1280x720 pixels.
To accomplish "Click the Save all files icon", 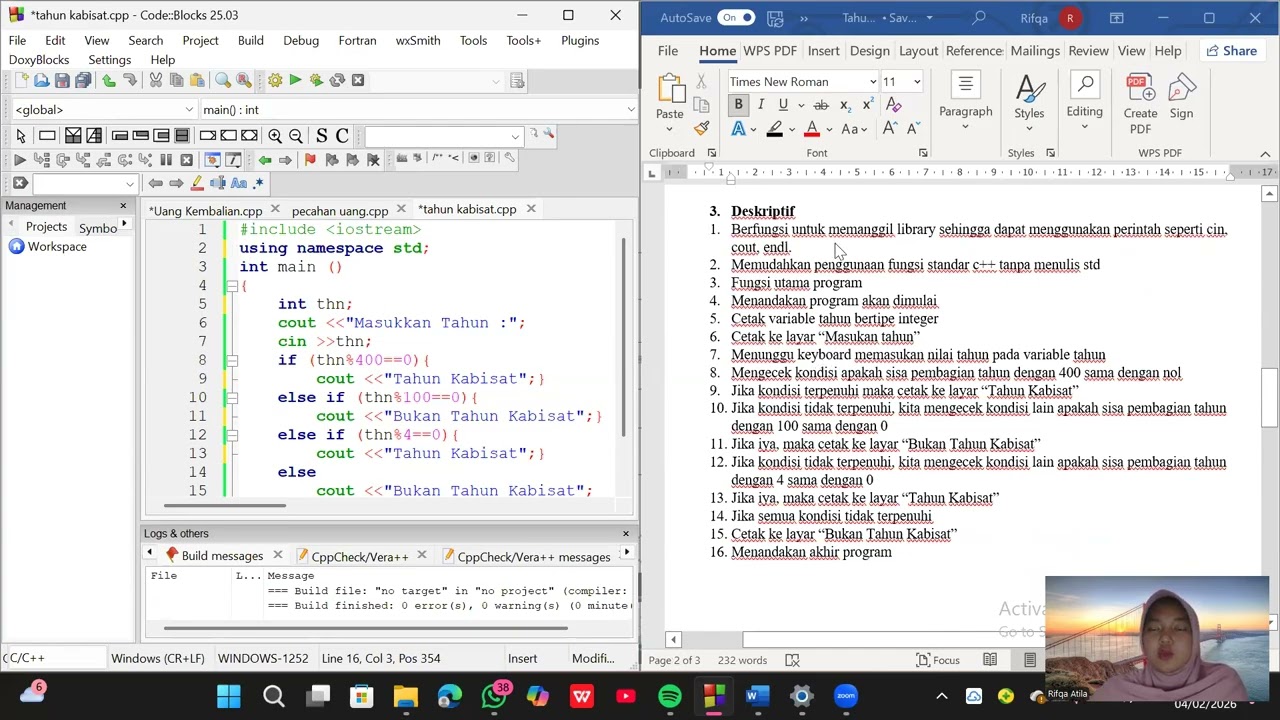I will pos(83,80).
